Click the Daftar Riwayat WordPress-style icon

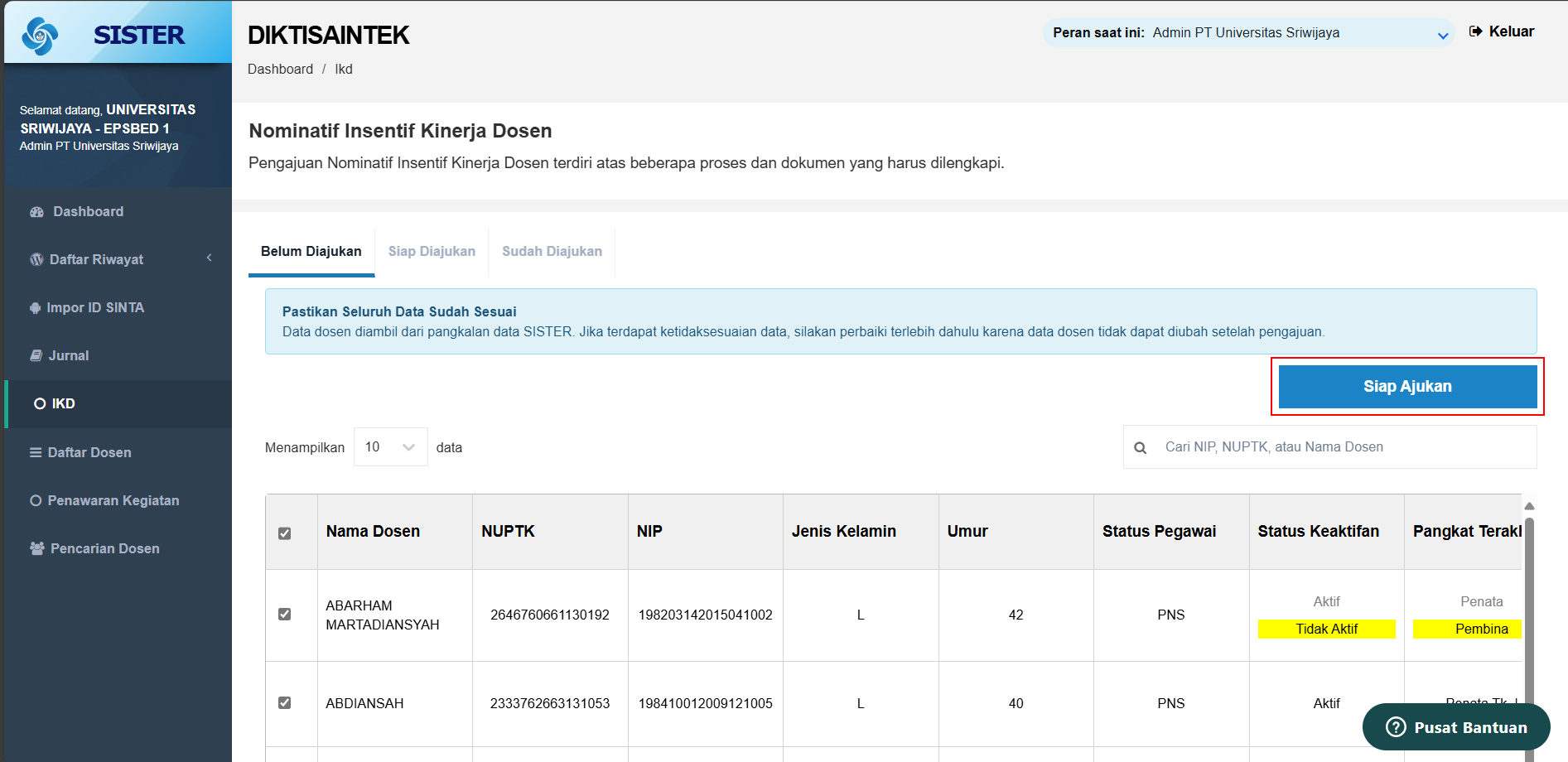coord(36,260)
